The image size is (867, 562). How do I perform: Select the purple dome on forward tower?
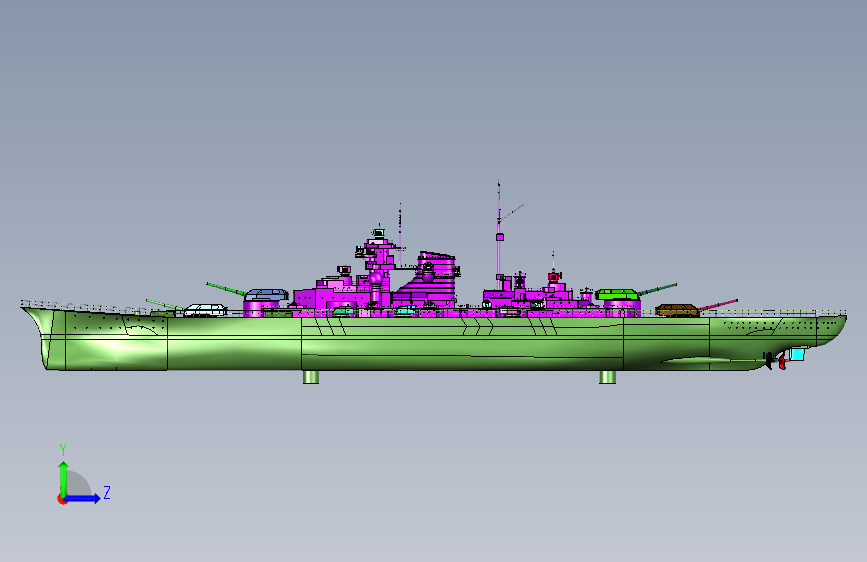(x=376, y=277)
